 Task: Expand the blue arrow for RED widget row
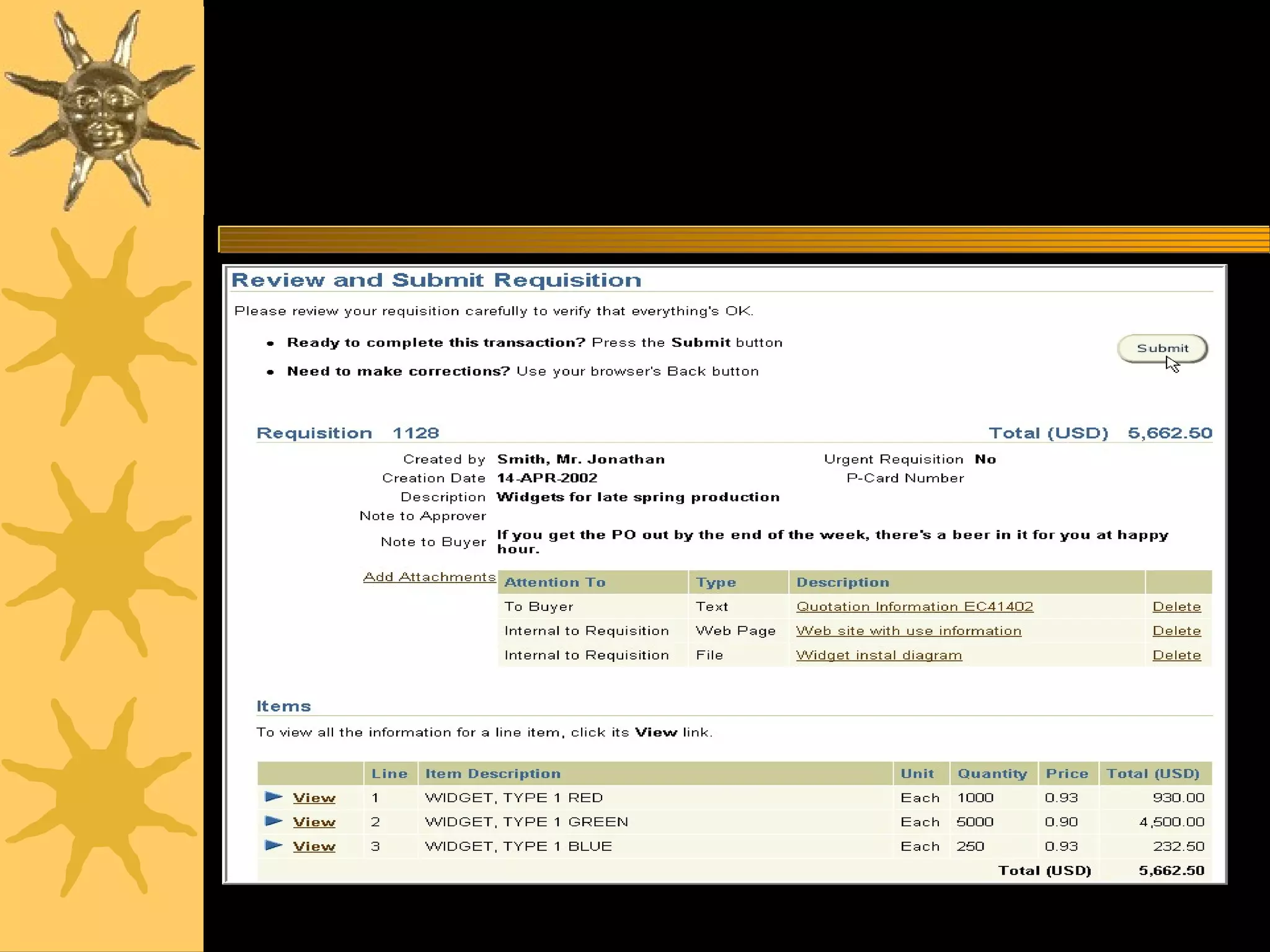pyautogui.click(x=273, y=796)
